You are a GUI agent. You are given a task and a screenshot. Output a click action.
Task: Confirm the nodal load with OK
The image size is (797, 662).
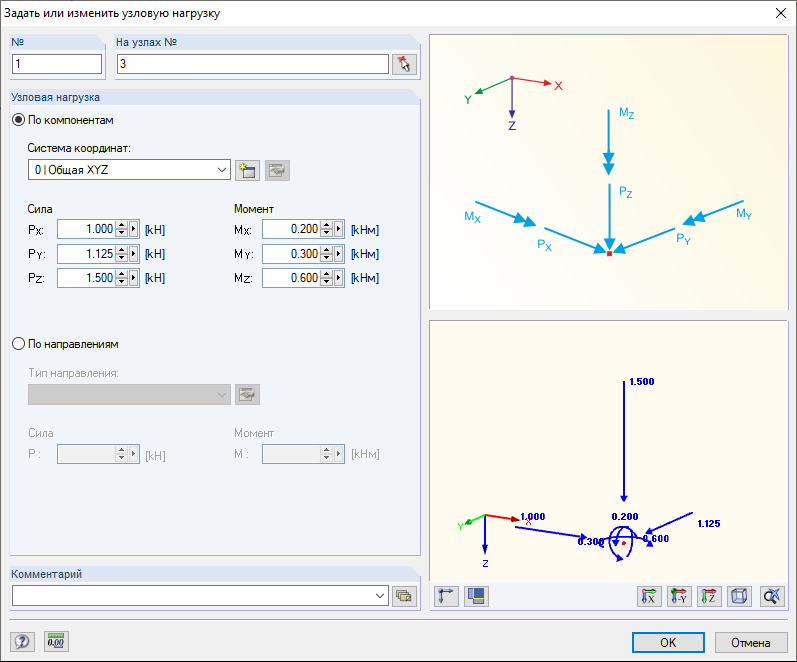pos(668,643)
